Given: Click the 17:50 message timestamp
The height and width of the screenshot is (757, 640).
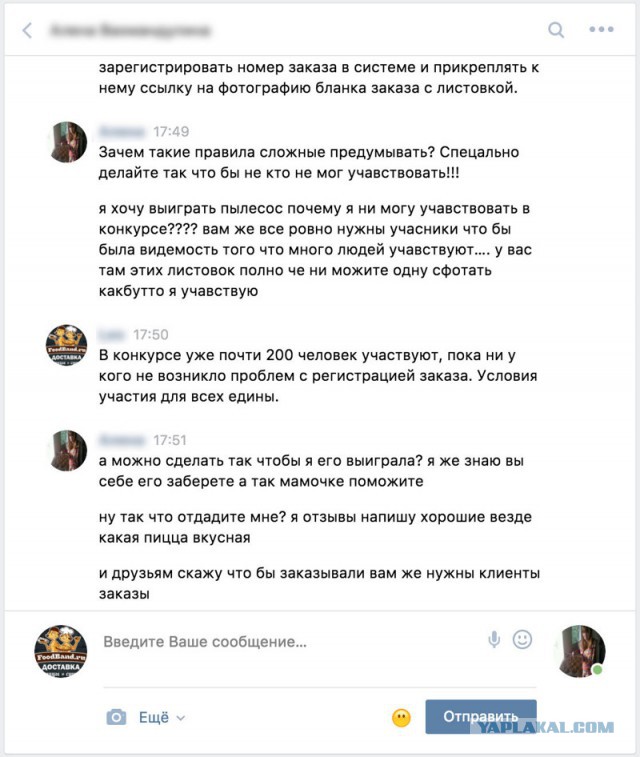Looking at the screenshot, I should 151,335.
